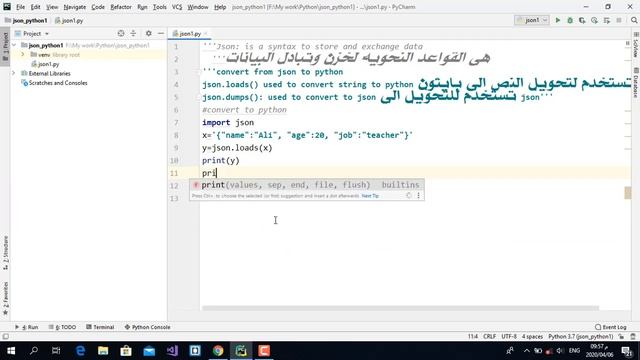Toggle tool window quick access icon

coord(5,337)
